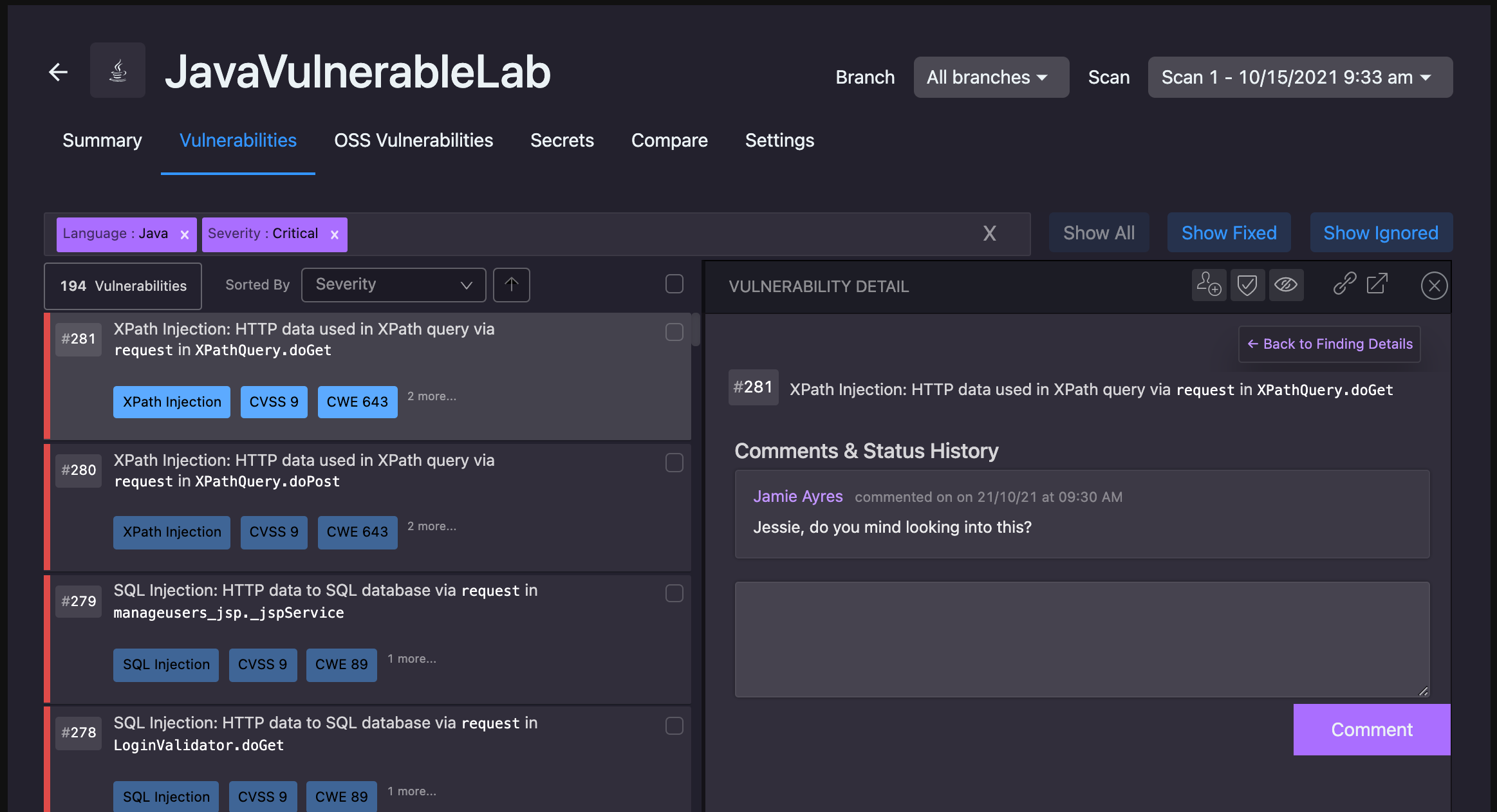Click CVSS 9 tag on finding #280

[x=274, y=532]
